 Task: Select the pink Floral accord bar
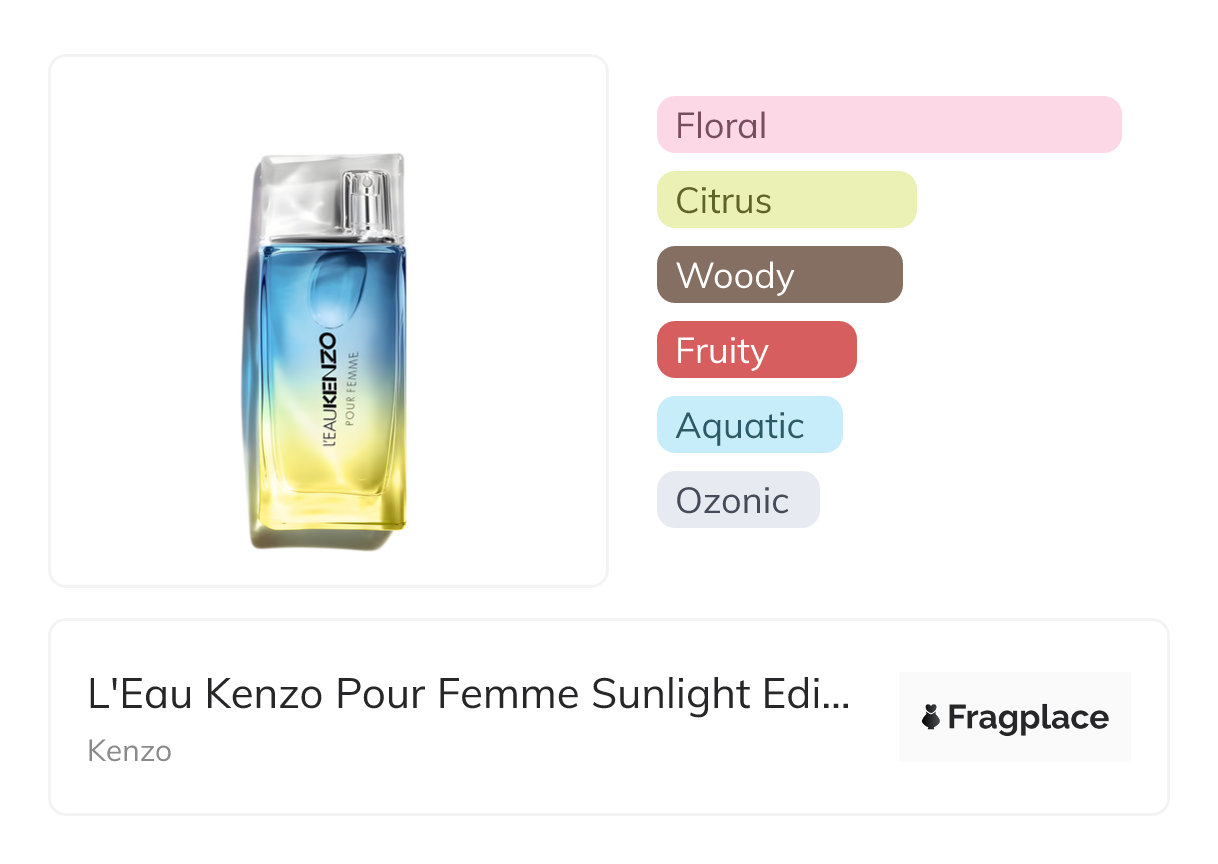[x=888, y=125]
